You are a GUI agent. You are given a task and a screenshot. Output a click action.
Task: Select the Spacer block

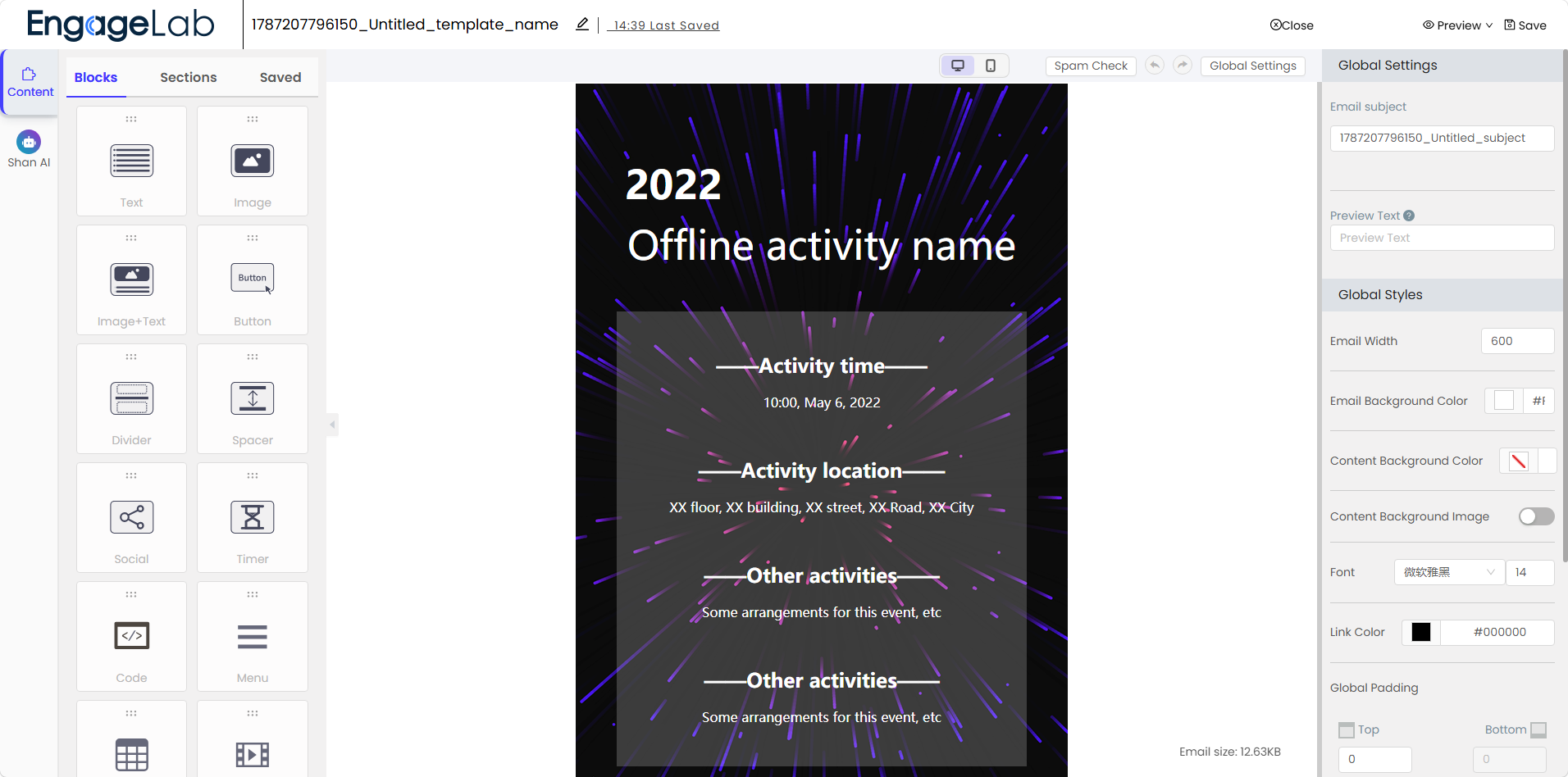253,398
